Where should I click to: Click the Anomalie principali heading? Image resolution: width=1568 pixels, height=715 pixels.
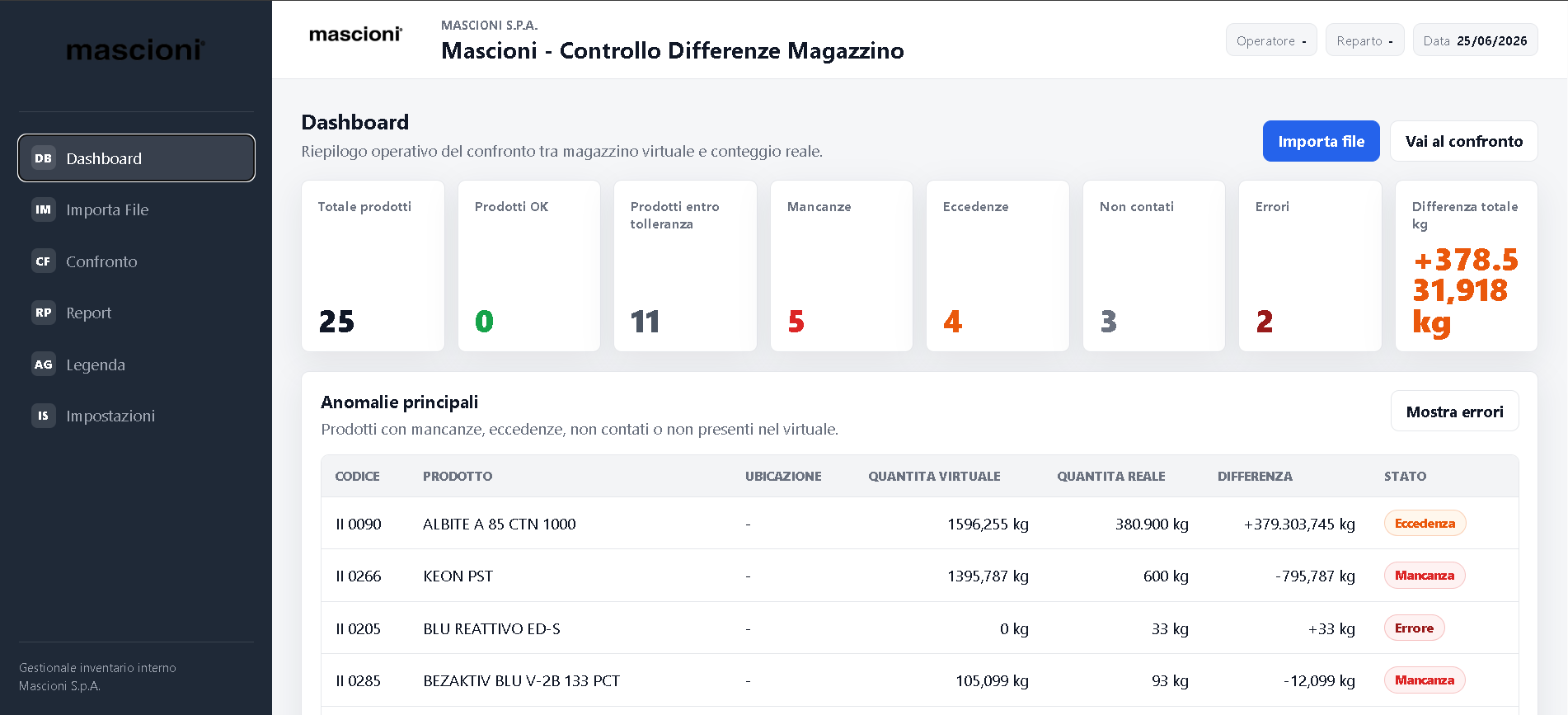399,402
